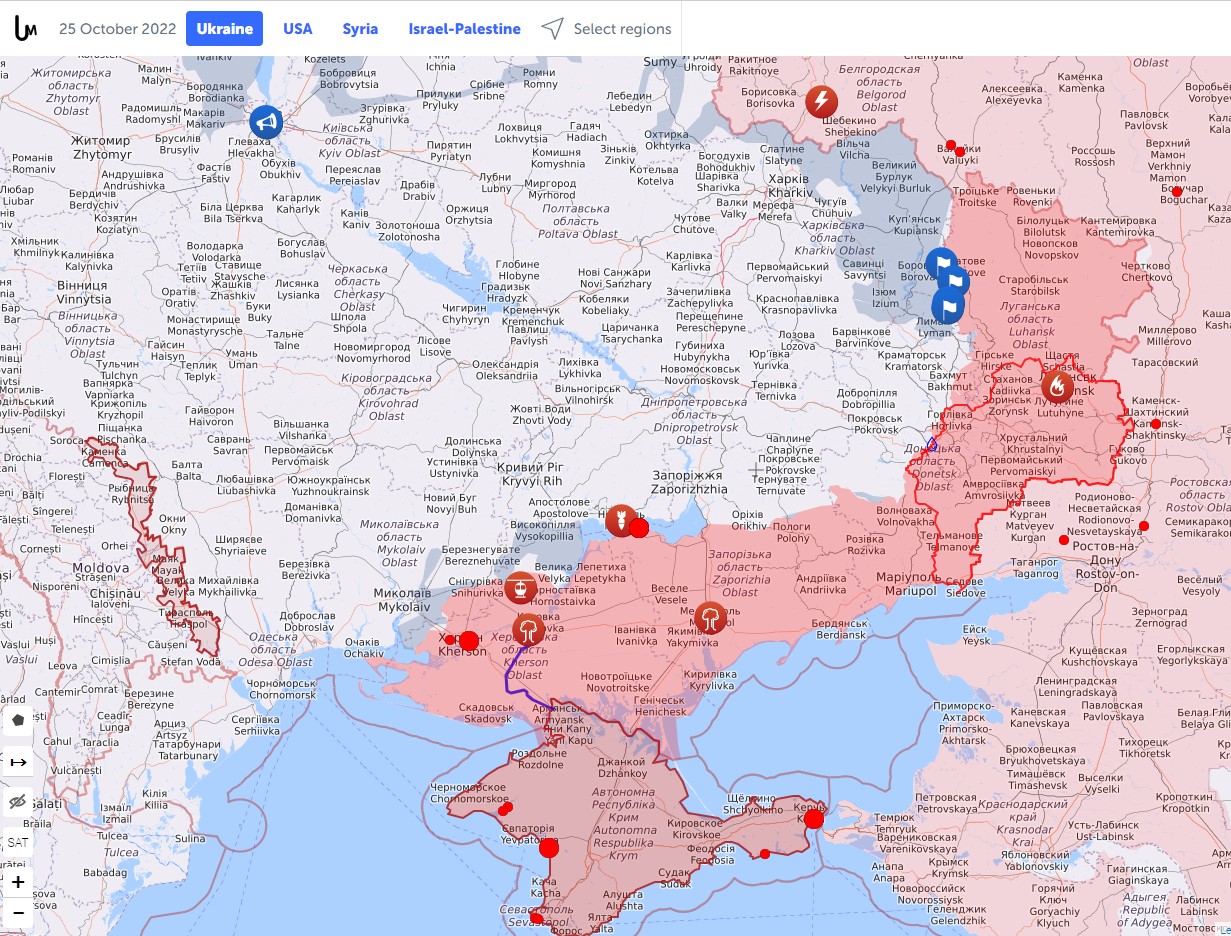Switch to the Syria region tab
The image size is (1231, 936).
(x=360, y=29)
